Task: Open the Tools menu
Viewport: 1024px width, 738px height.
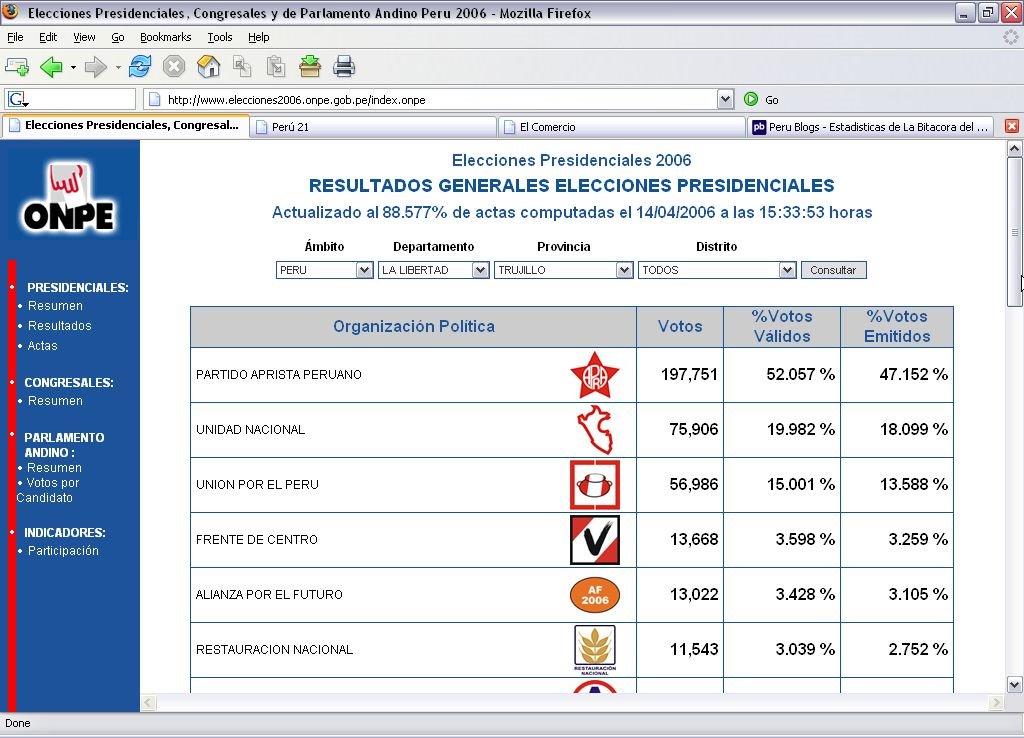Action: [219, 37]
